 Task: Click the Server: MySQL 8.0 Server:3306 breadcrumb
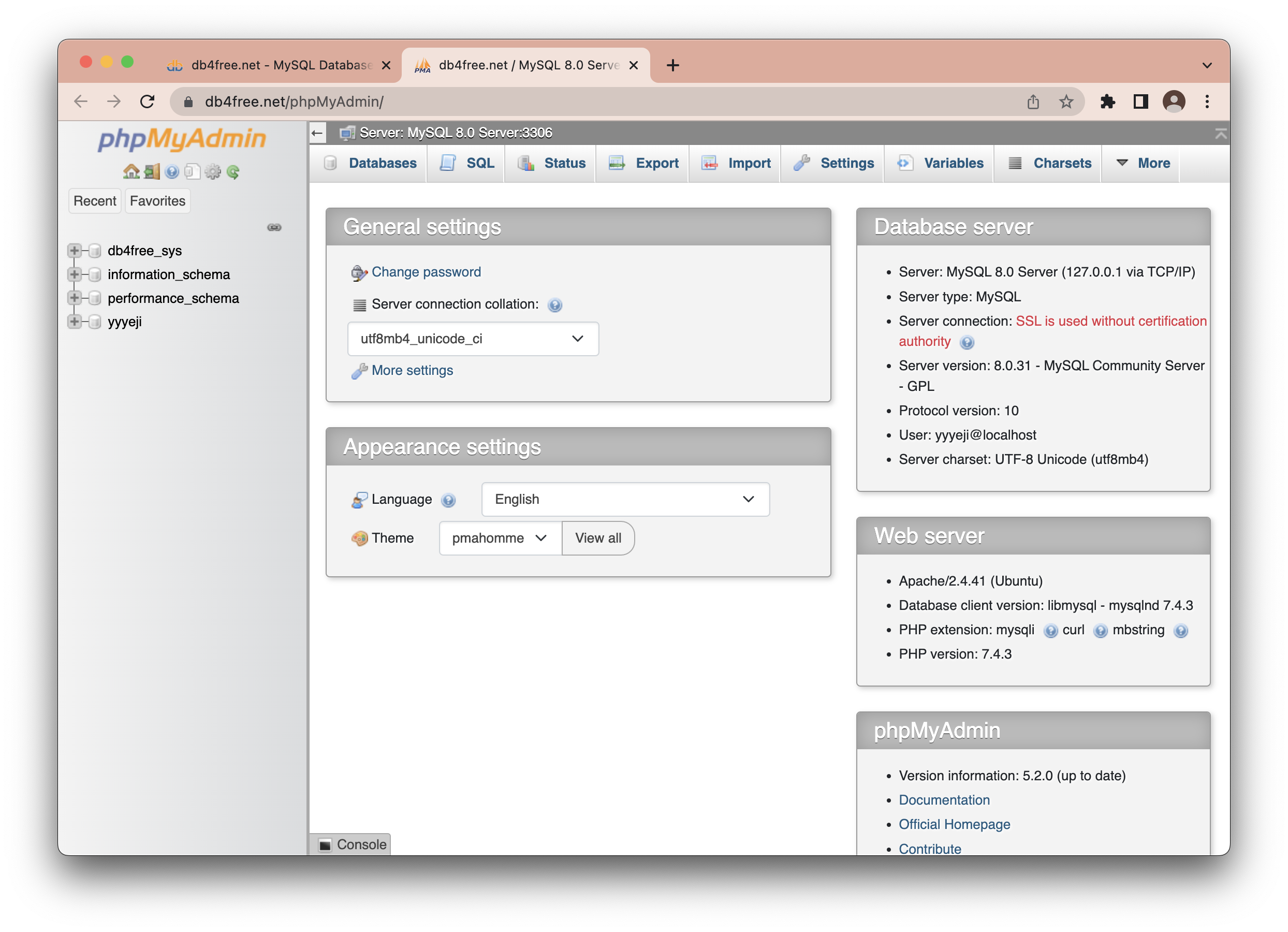click(x=456, y=133)
